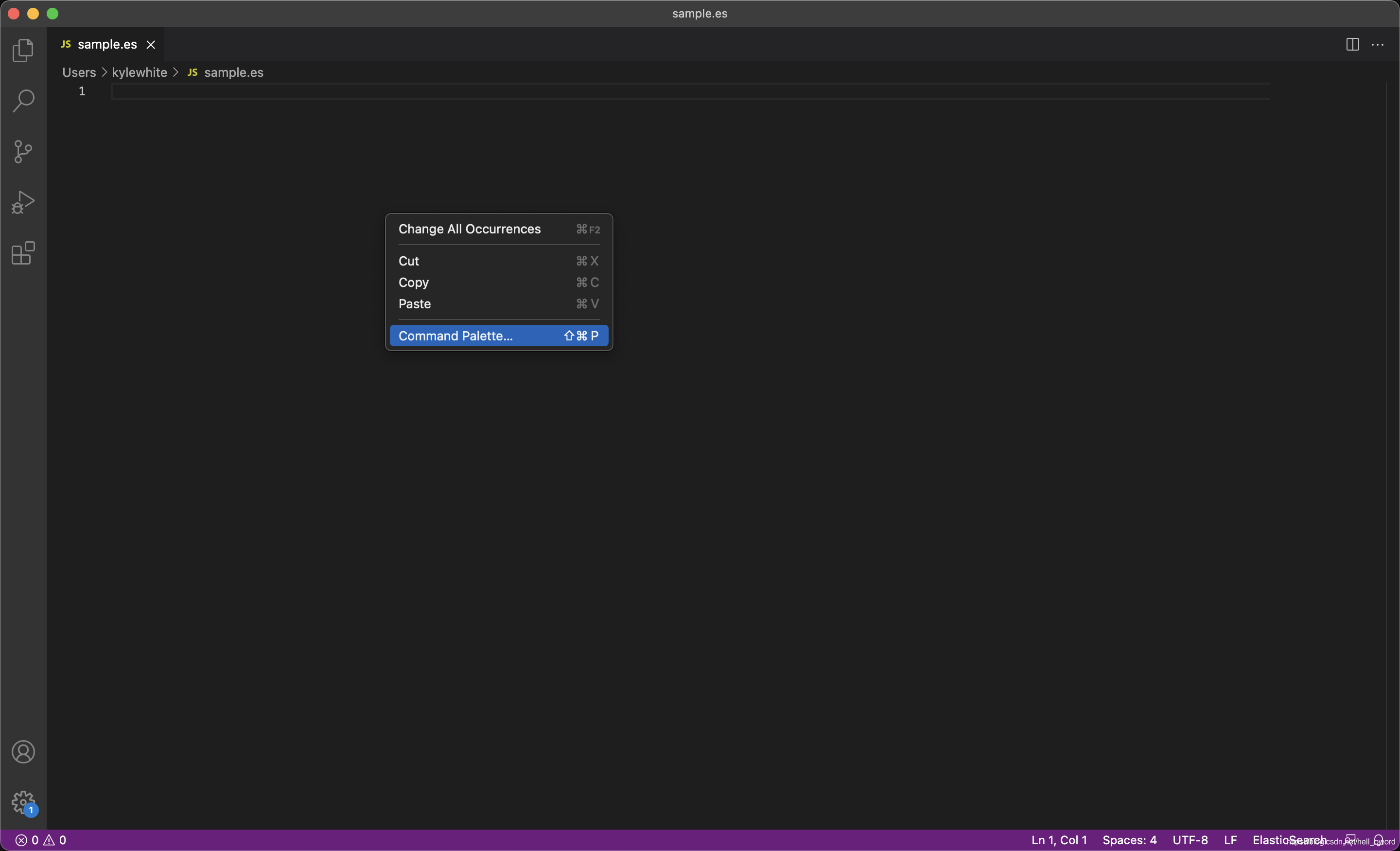Close the sample.es tab
Image resolution: width=1400 pixels, height=851 pixels.
click(151, 44)
